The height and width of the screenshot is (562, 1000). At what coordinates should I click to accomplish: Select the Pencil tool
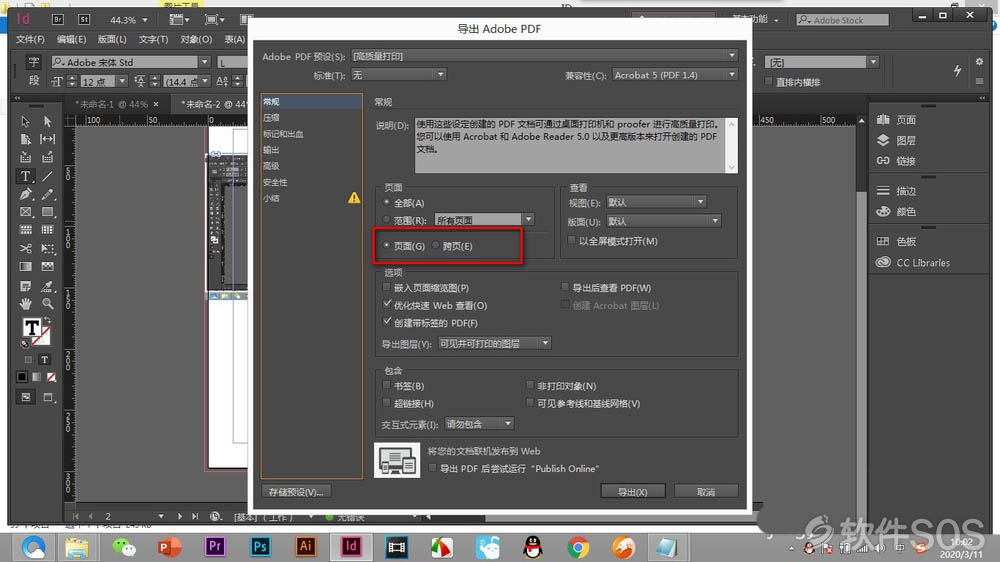click(x=47, y=194)
